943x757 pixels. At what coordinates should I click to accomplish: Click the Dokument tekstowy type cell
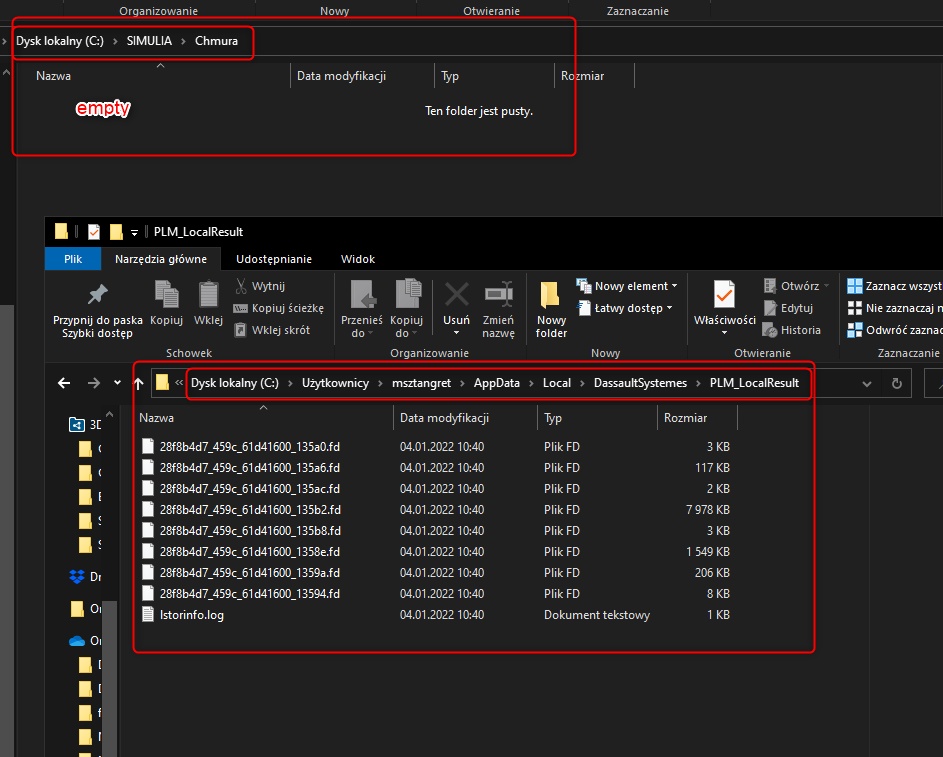coord(597,615)
